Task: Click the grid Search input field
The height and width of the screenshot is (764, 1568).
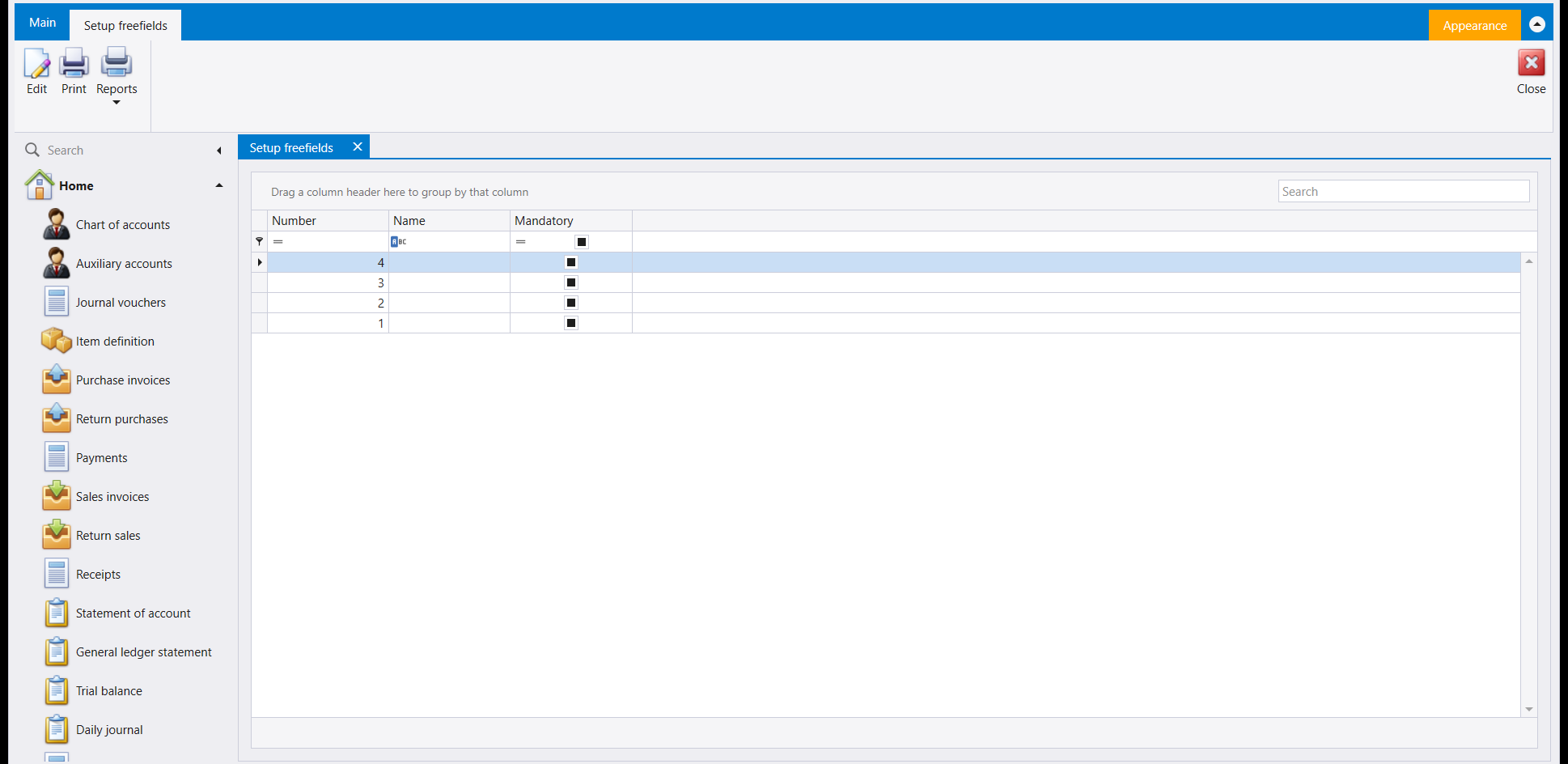Action: click(x=1404, y=192)
